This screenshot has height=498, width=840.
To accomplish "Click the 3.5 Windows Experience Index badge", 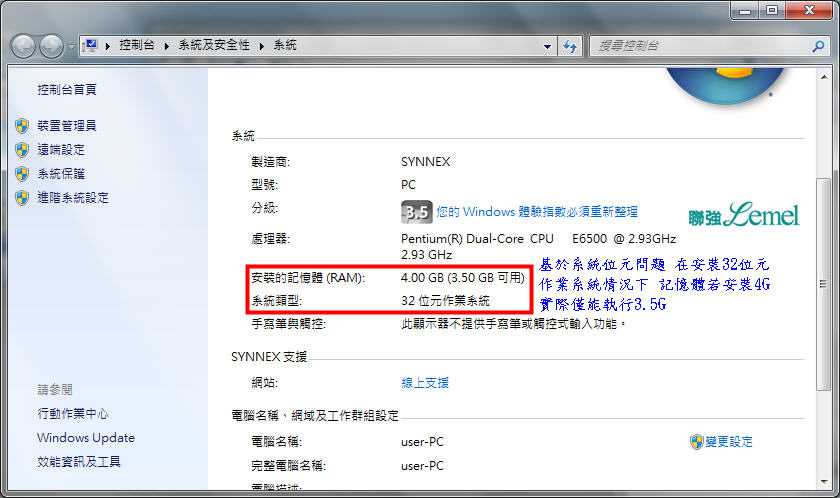I will [417, 212].
